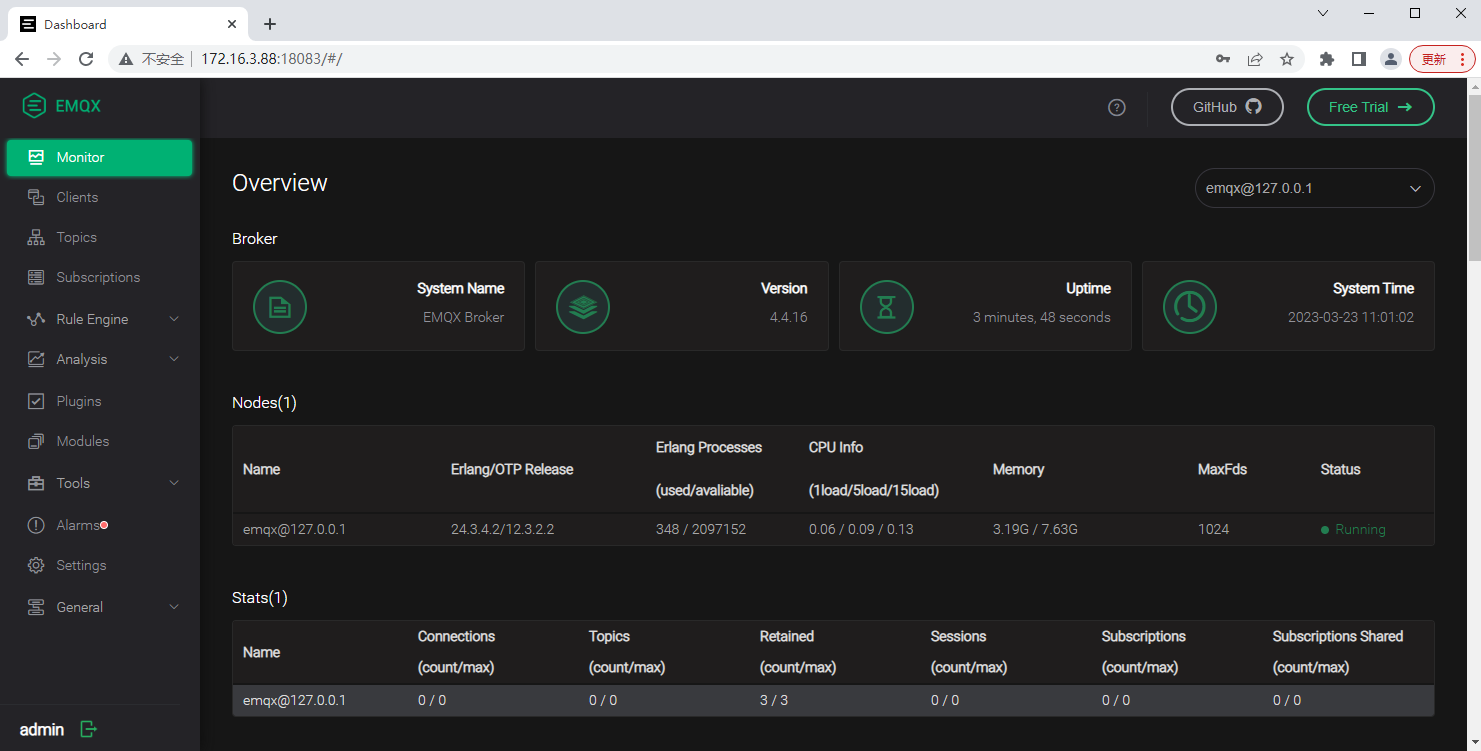Screen dimensions: 1481x751
Task: Open the emqx@127.0.0.1 node dropdown
Action: 1314,188
